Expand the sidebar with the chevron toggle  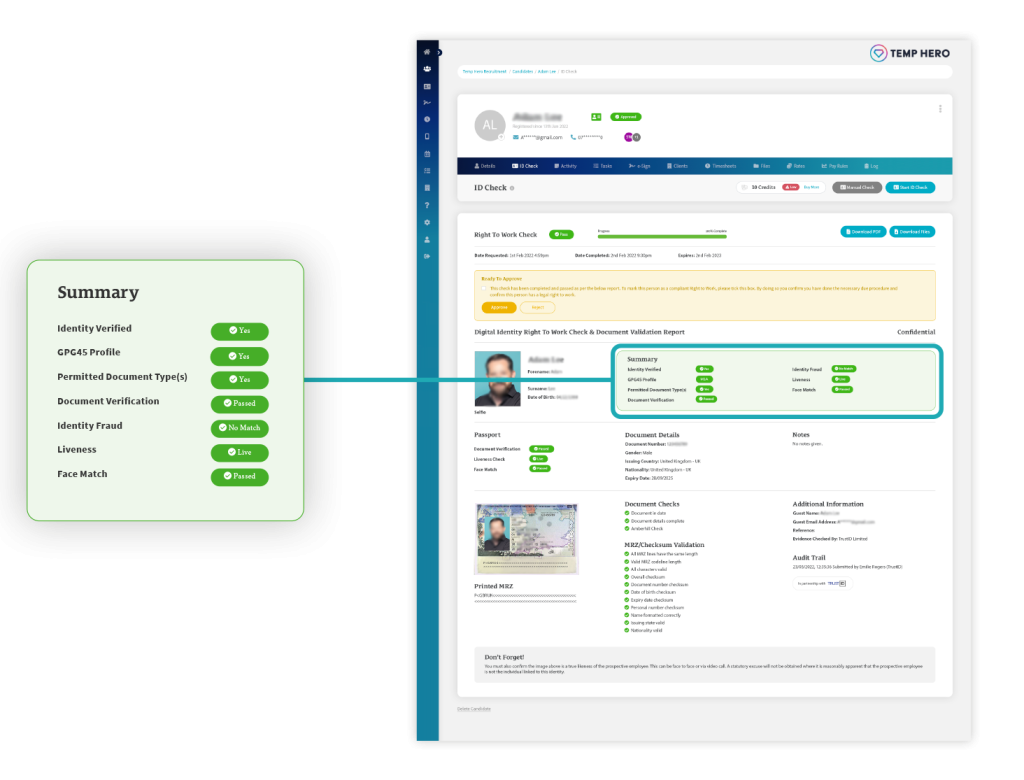[x=440, y=52]
